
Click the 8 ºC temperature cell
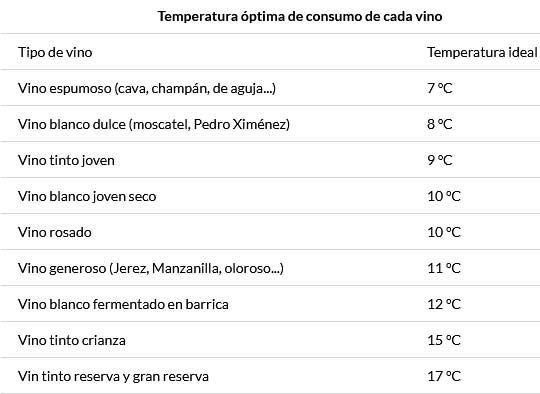tap(440, 124)
